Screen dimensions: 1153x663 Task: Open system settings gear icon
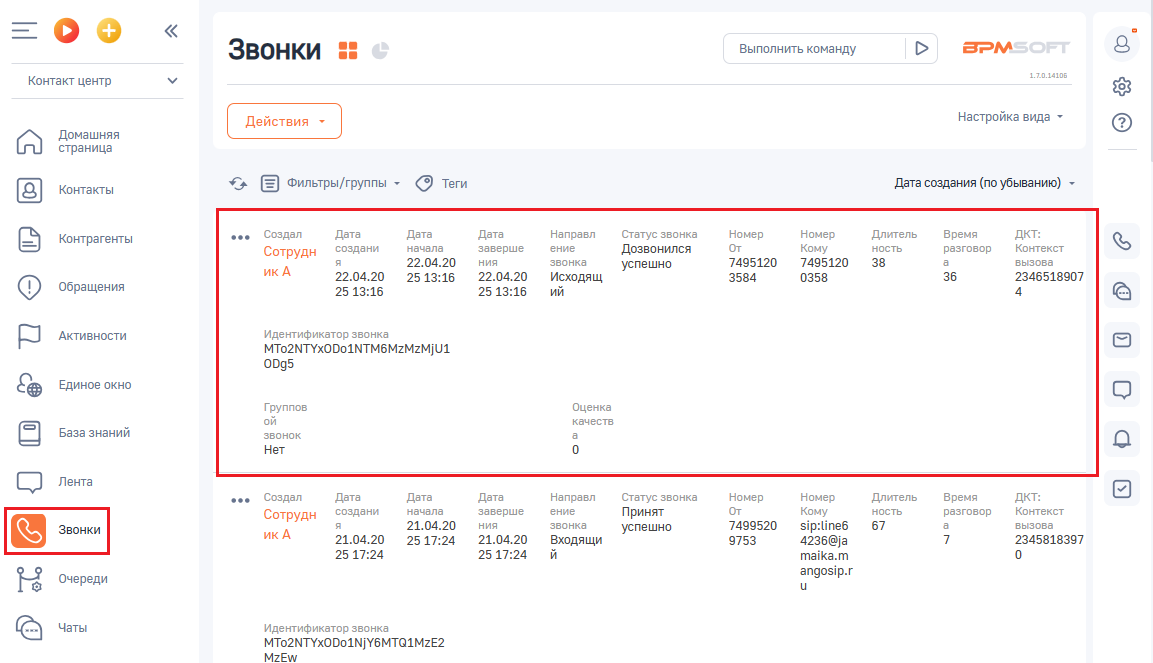(1122, 86)
